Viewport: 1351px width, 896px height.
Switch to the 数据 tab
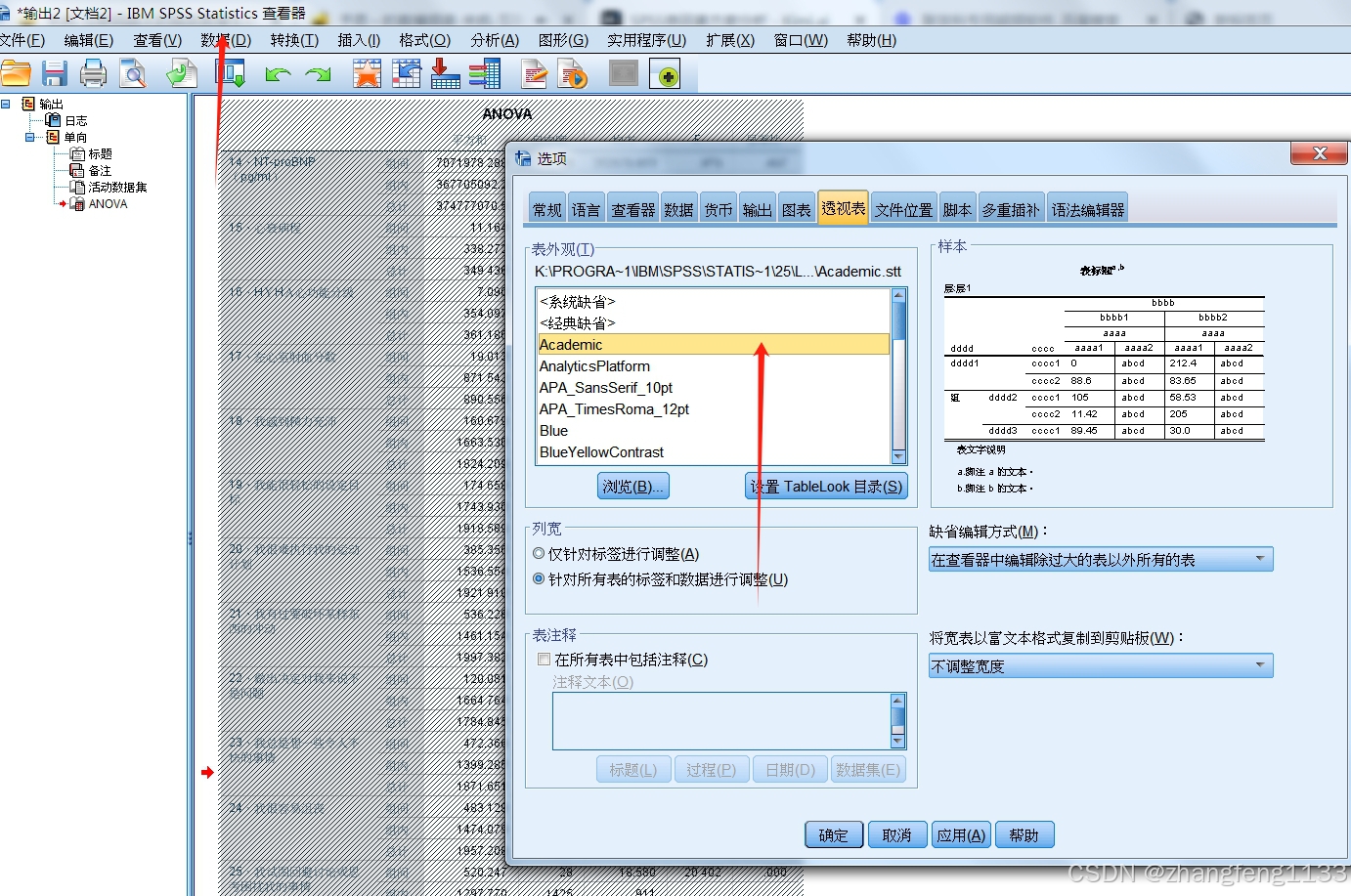(678, 209)
